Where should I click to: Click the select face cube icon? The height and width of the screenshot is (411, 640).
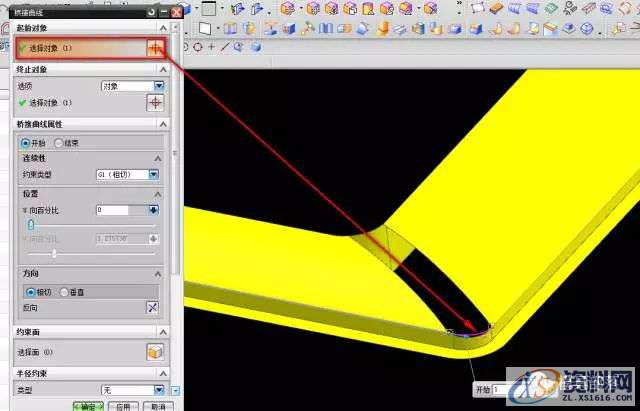[x=153, y=352]
